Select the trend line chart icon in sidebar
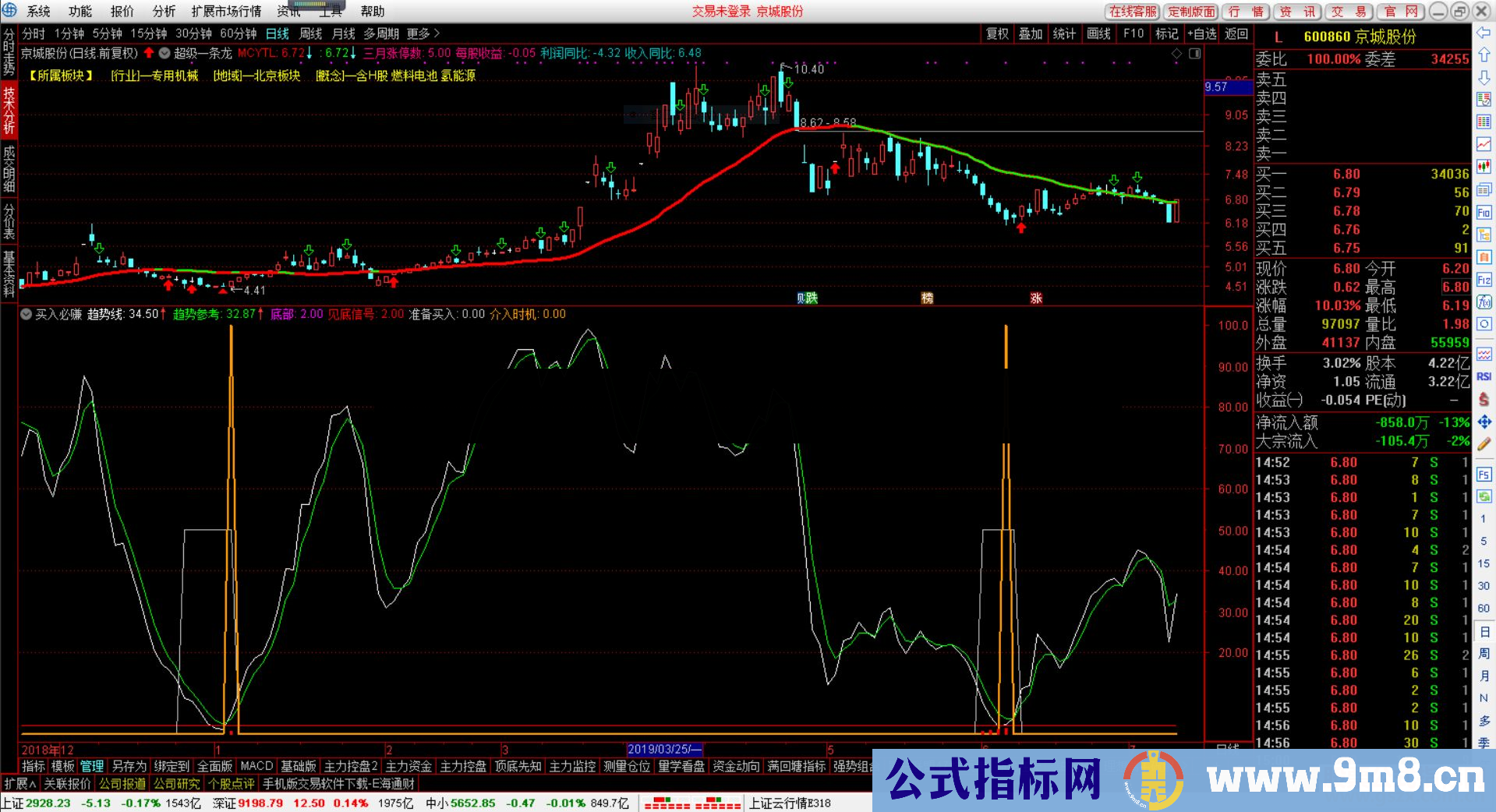 (x=1484, y=145)
